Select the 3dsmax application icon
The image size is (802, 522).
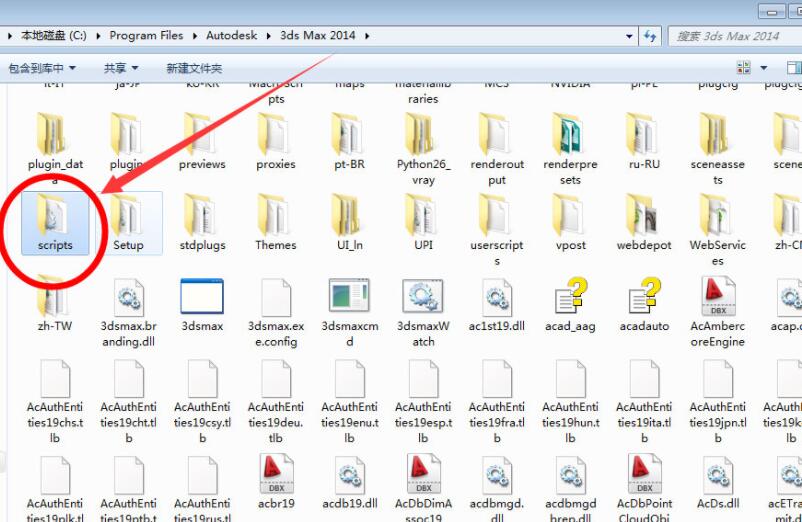point(202,298)
